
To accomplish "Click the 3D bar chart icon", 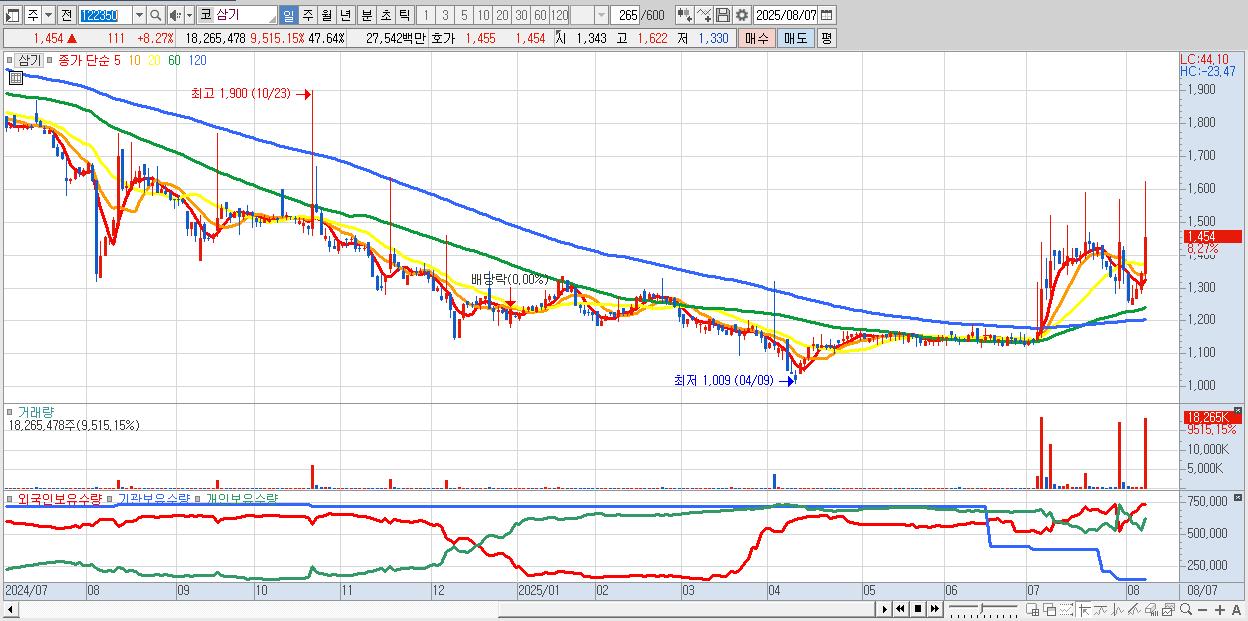I will (1152, 610).
